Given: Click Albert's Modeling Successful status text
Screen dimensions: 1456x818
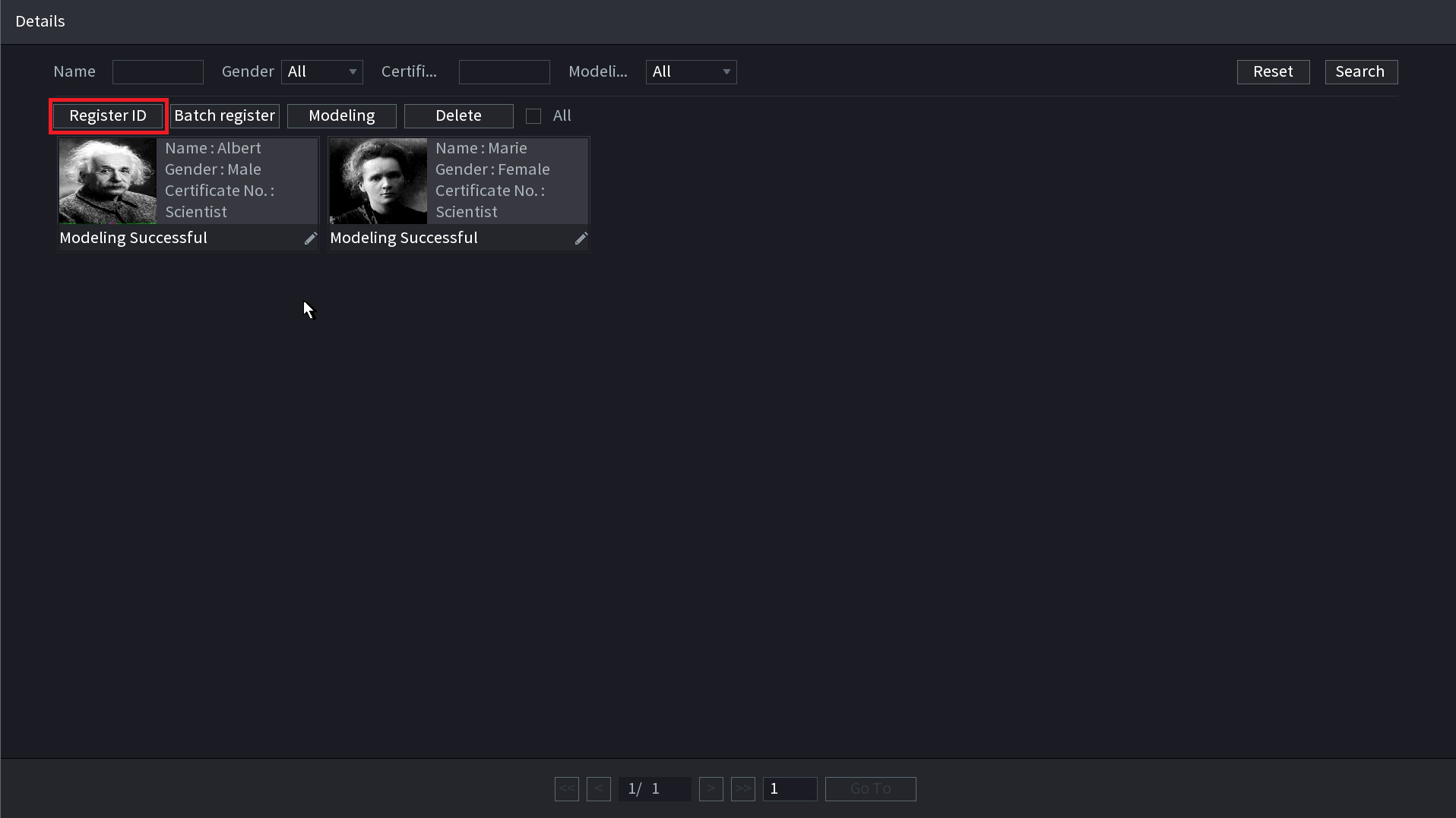Looking at the screenshot, I should click(134, 238).
